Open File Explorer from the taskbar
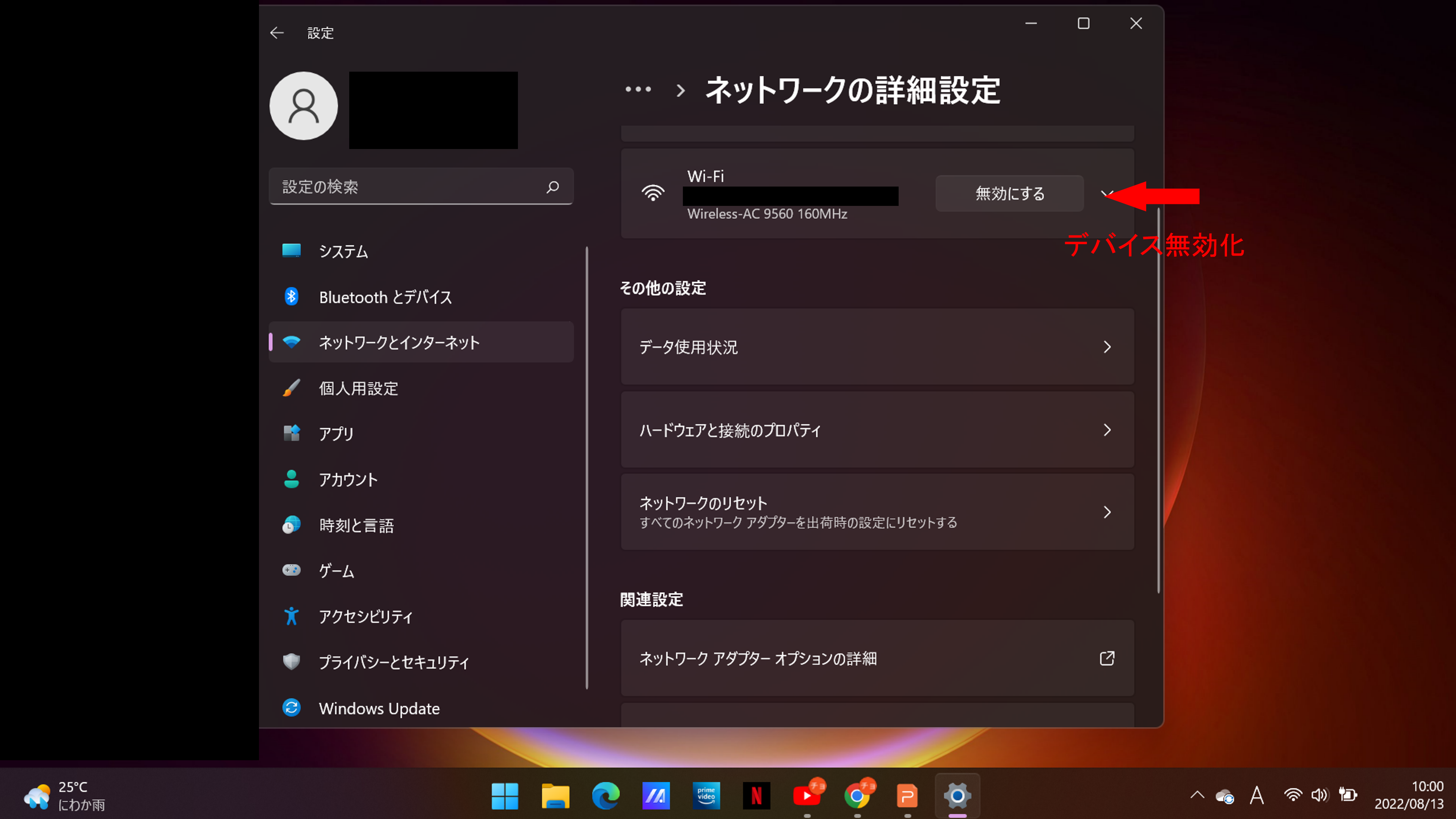1456x819 pixels. pyautogui.click(x=555, y=795)
